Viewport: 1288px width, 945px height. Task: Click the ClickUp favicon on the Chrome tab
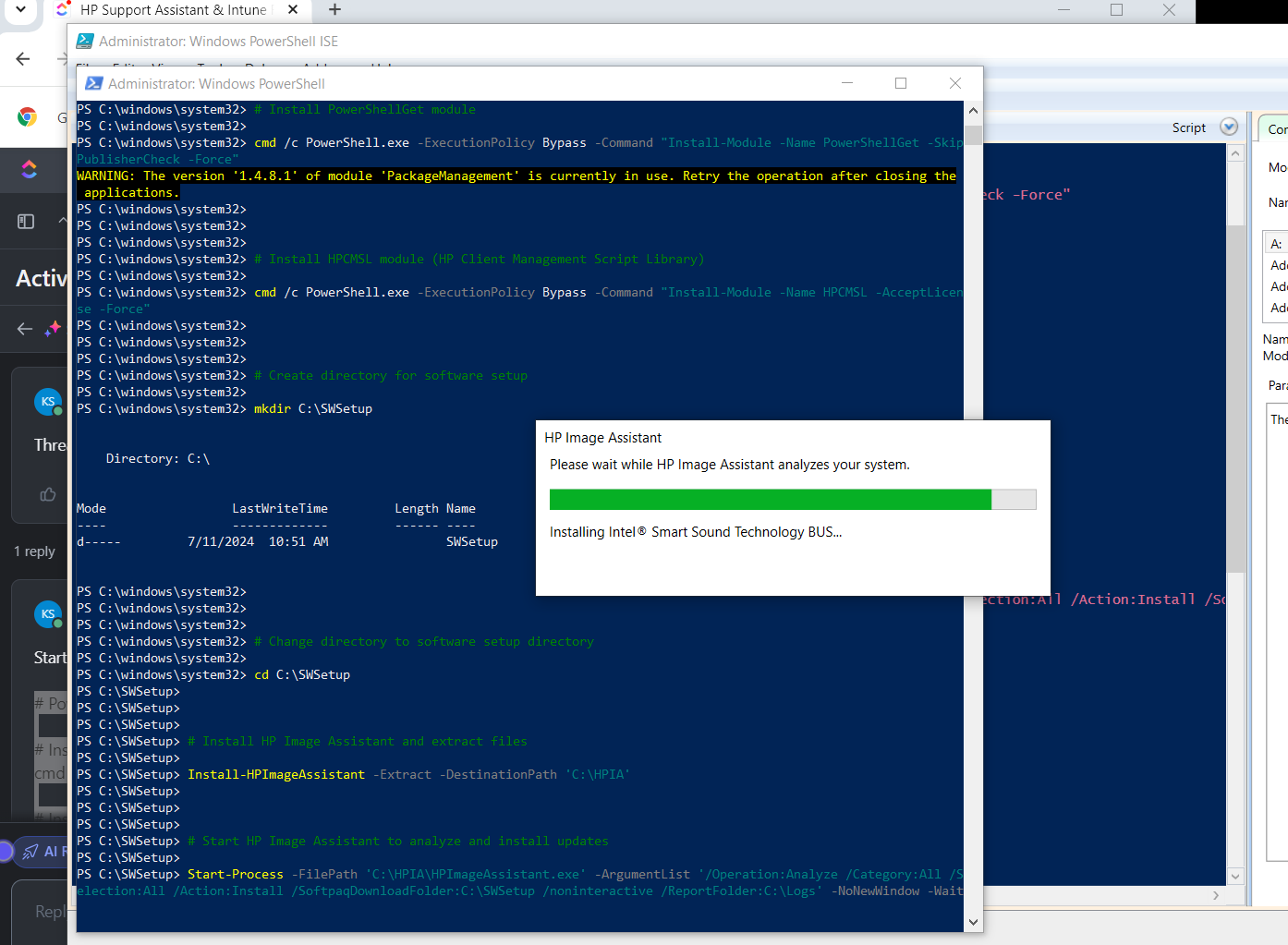63,9
